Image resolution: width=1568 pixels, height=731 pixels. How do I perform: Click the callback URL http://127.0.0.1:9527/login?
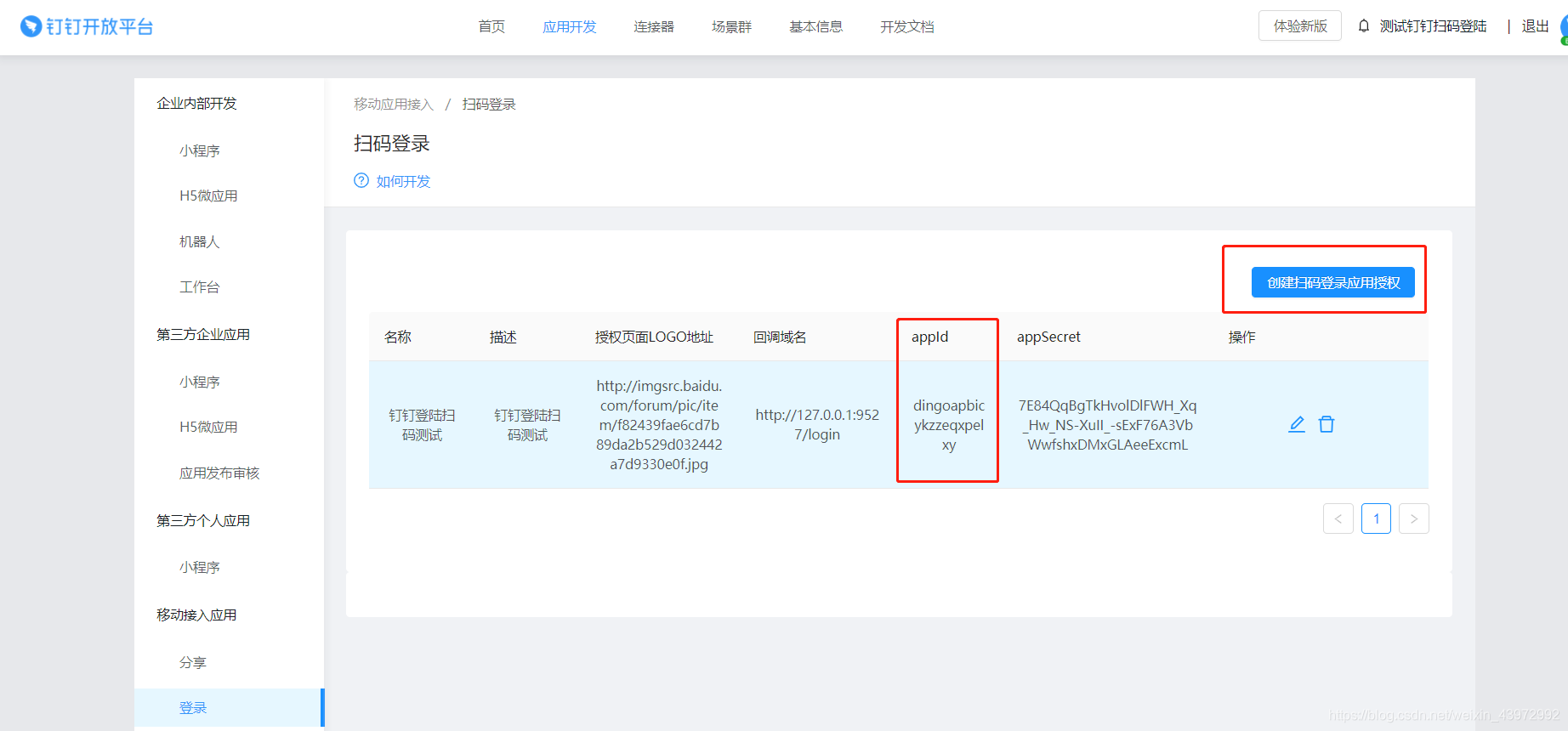click(x=817, y=425)
